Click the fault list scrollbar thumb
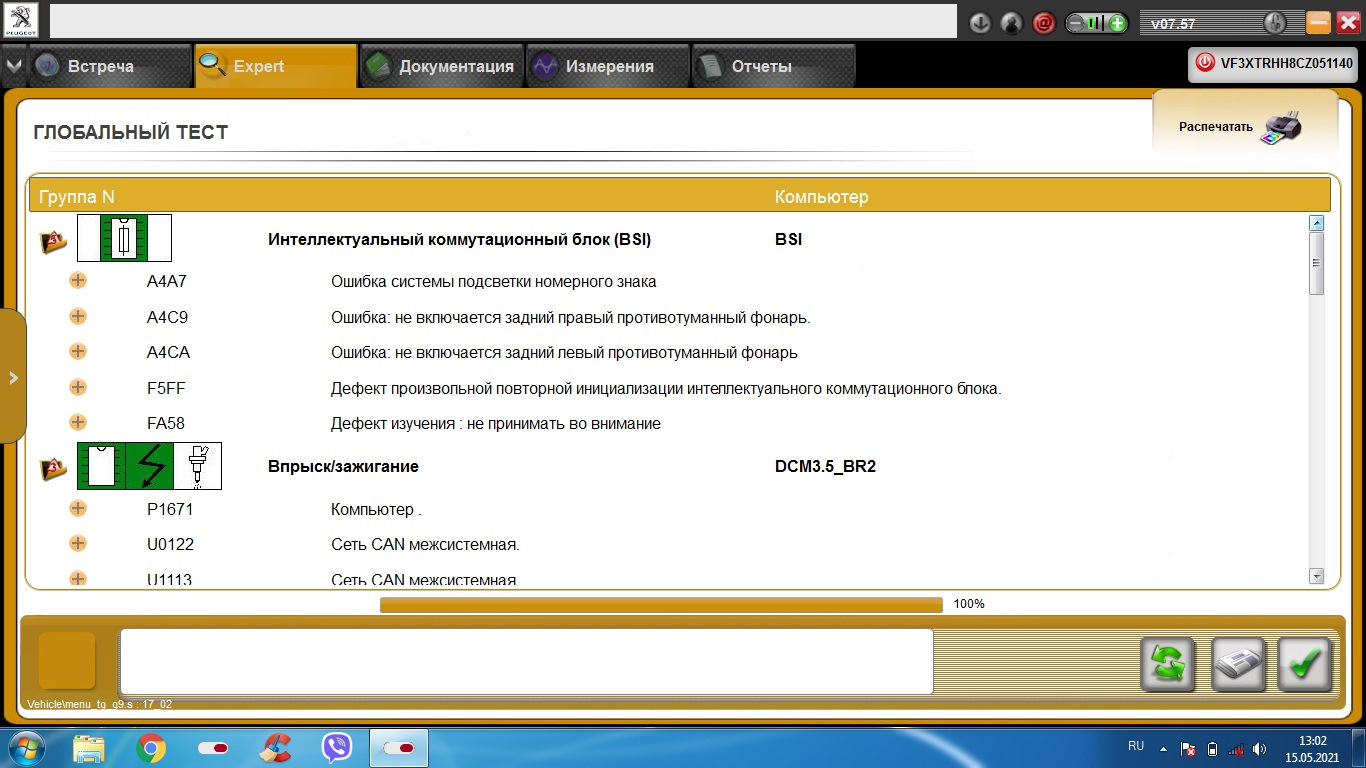This screenshot has height=768, width=1366. tap(1316, 264)
